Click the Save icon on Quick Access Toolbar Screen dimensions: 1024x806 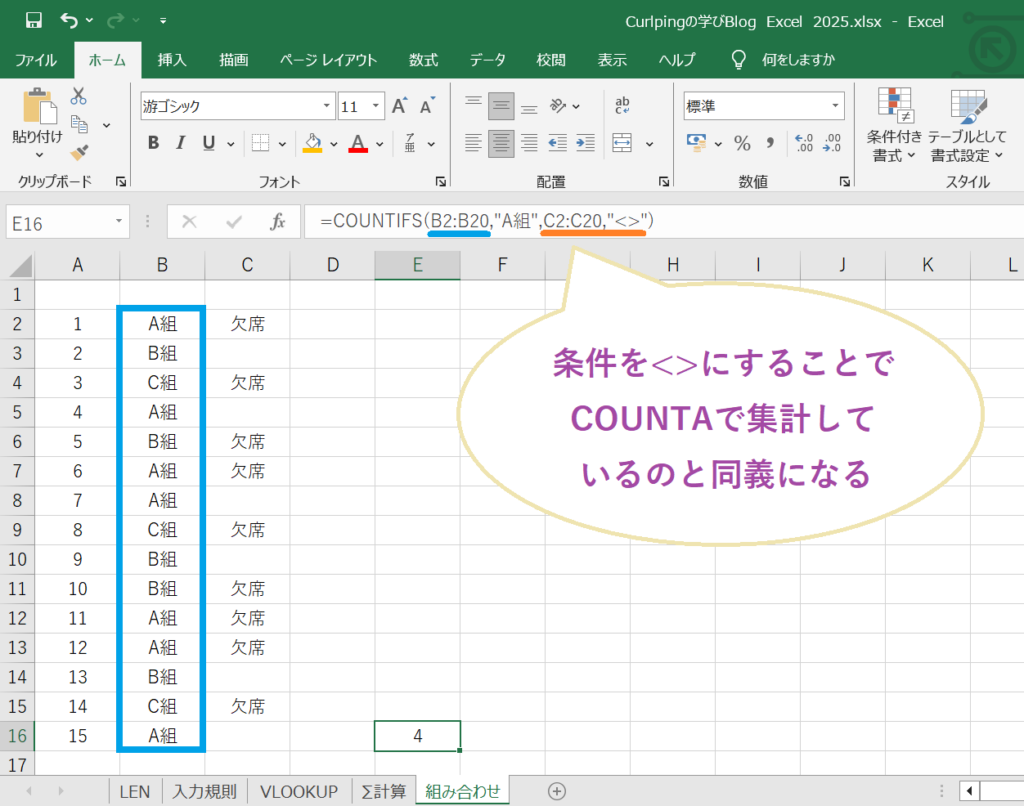(34, 19)
